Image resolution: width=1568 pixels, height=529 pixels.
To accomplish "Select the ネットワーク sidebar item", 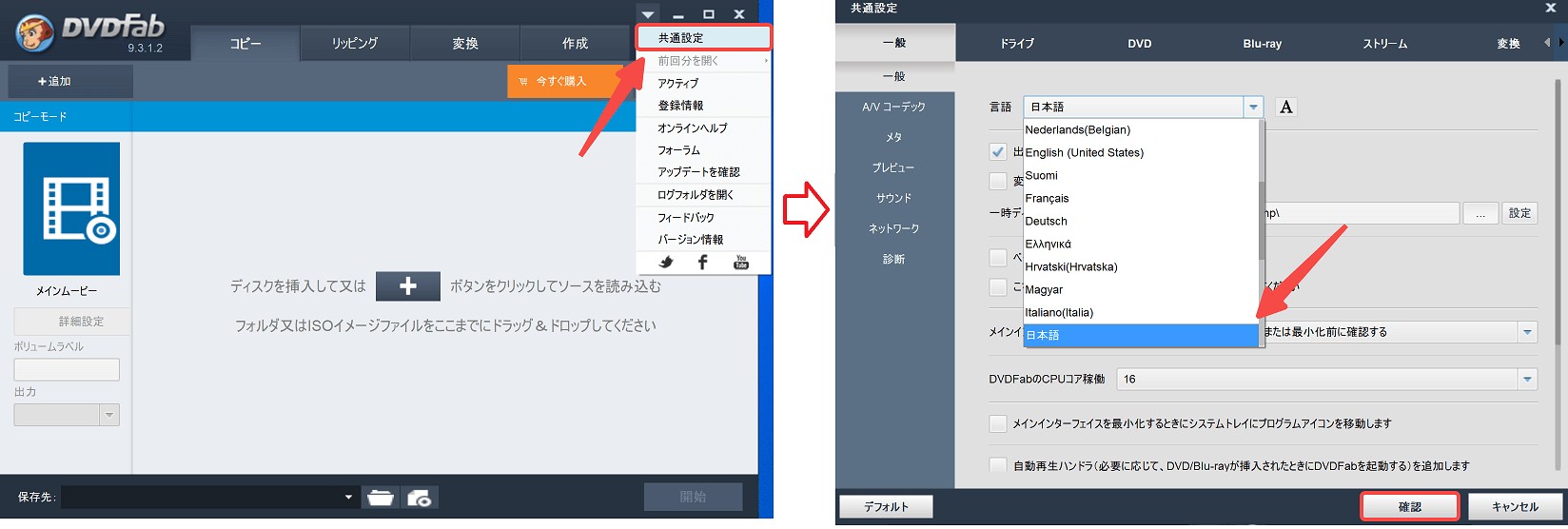I will 894,228.
